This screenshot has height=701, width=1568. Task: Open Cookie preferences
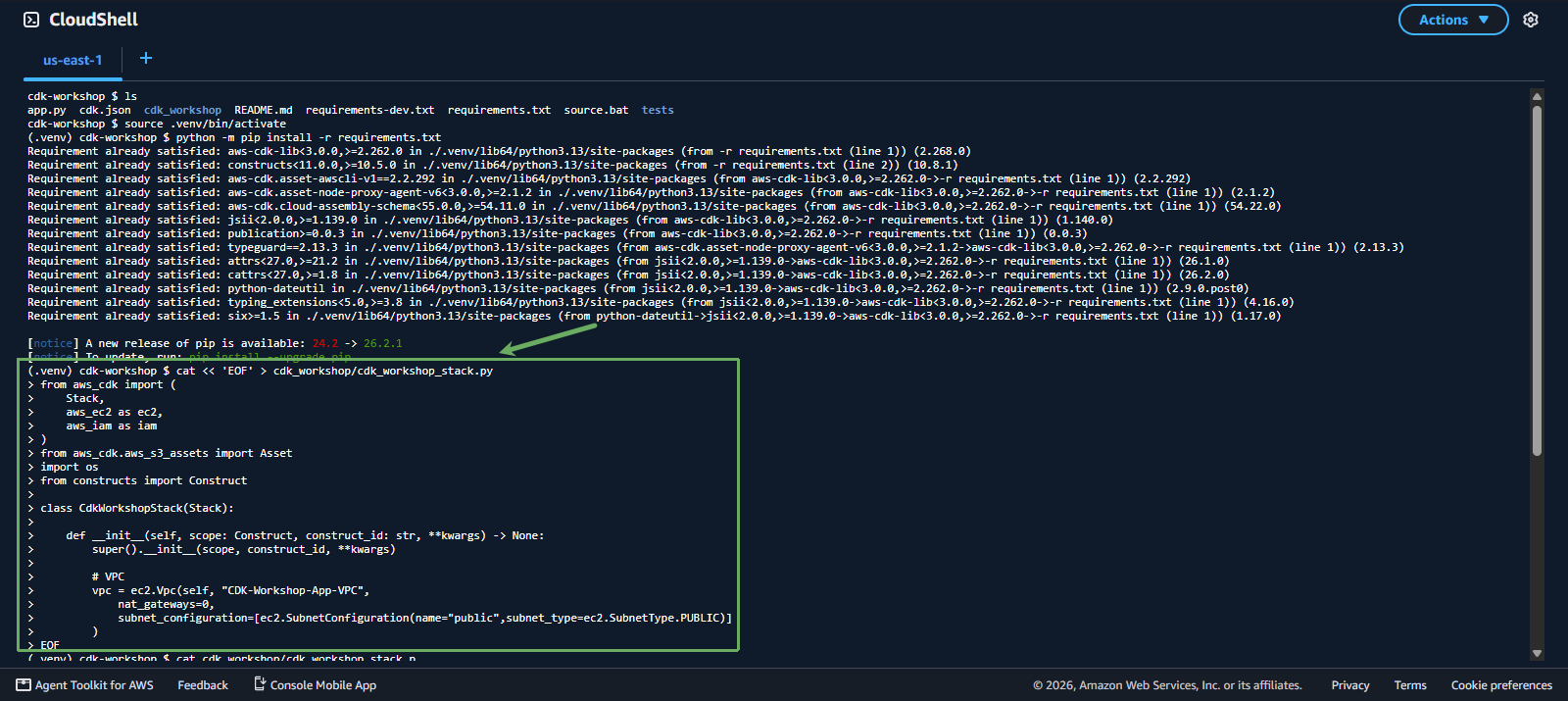click(x=1501, y=685)
